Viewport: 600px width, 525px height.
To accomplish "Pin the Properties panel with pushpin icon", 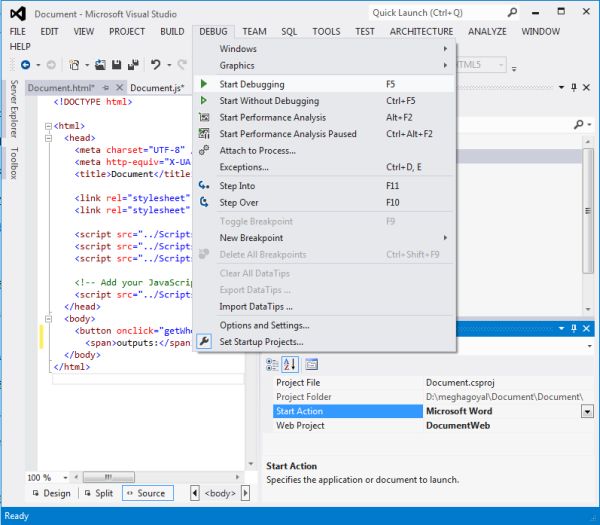I will point(573,328).
